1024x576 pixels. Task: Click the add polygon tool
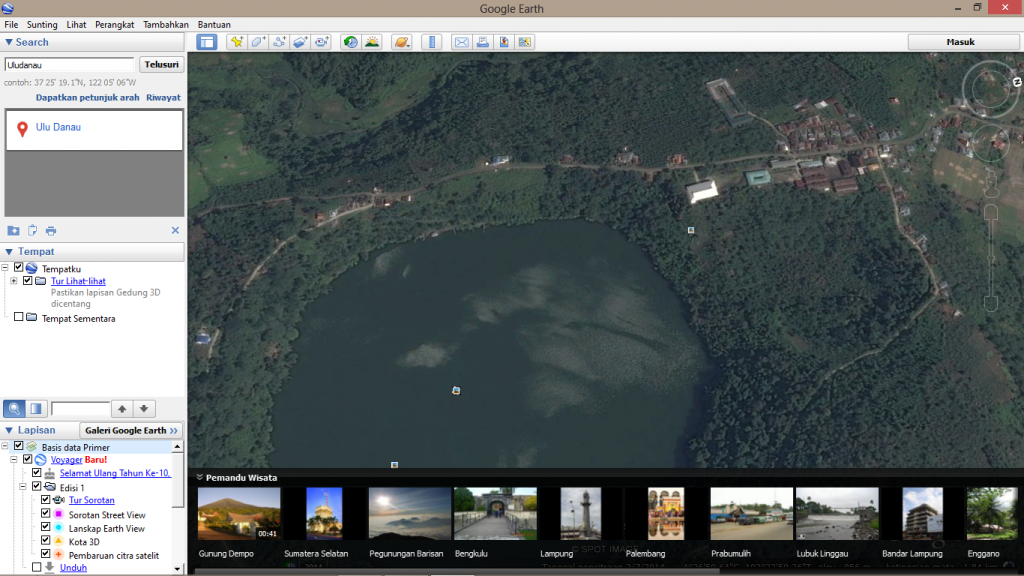(x=258, y=42)
